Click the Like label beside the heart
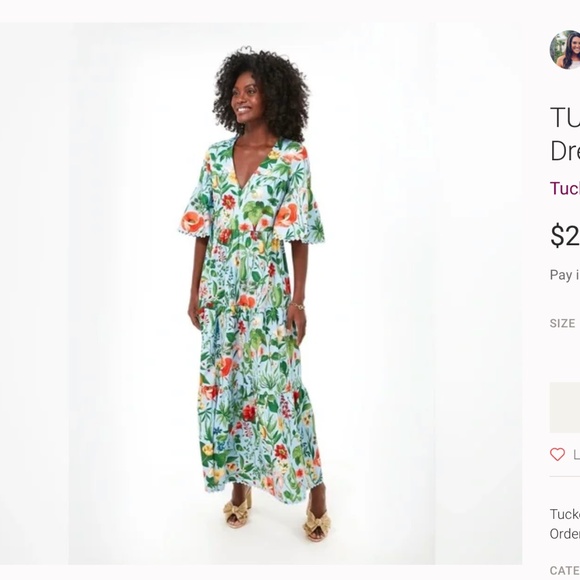 point(576,455)
